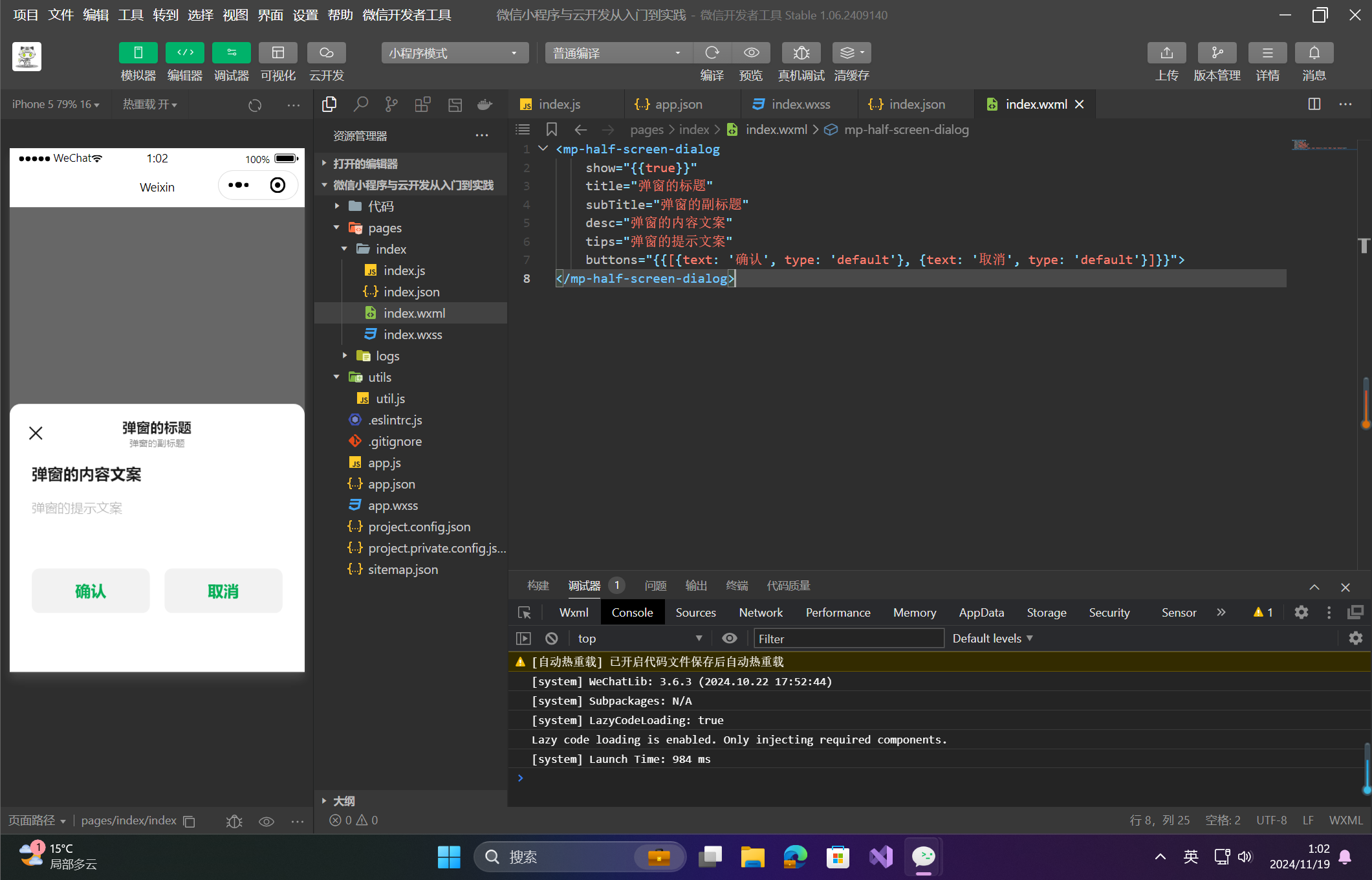Open the cloud development (云开发) panel
Viewport: 1372px width, 880px height.
[x=326, y=53]
